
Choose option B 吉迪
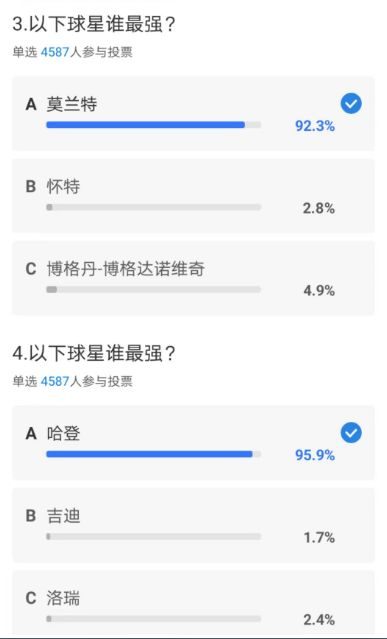pyautogui.click(x=193, y=525)
